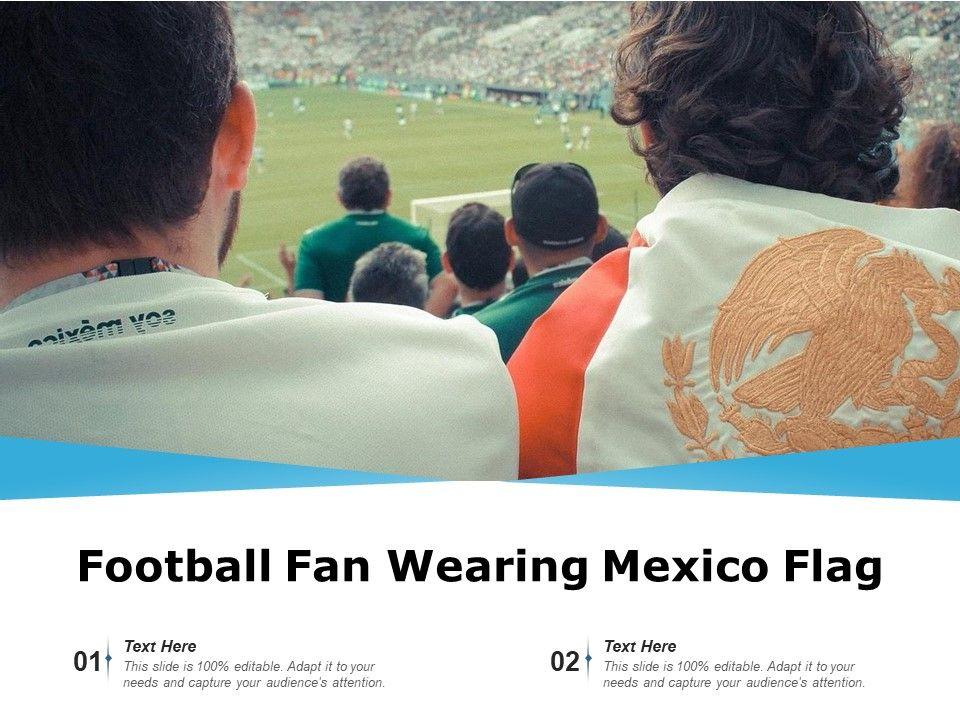Click the gray-haired spectator in the center
The width and height of the screenshot is (960, 720).
coord(390,274)
